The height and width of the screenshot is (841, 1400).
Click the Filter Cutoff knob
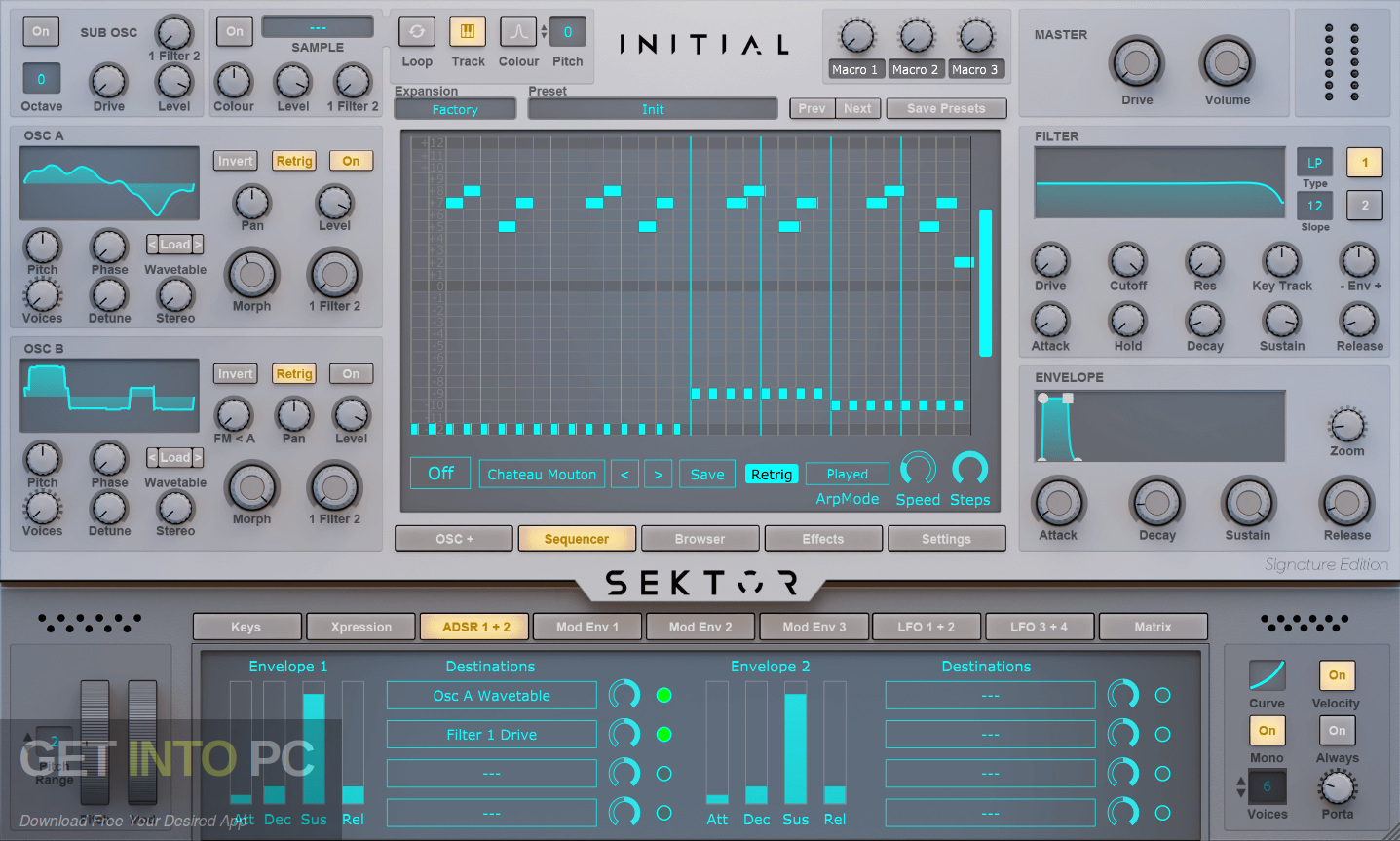pyautogui.click(x=1127, y=261)
